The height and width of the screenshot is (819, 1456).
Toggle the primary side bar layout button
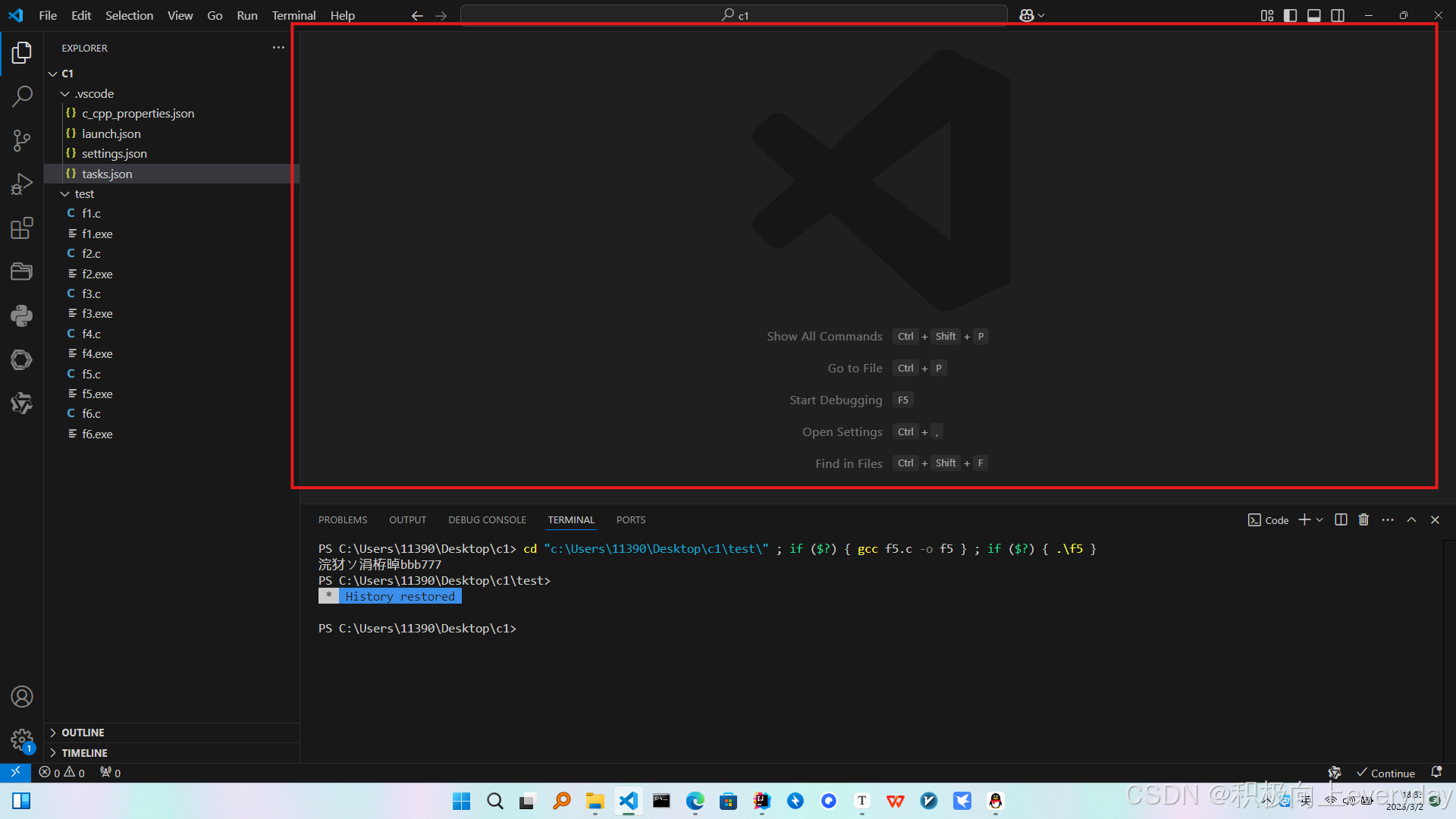coord(1290,15)
